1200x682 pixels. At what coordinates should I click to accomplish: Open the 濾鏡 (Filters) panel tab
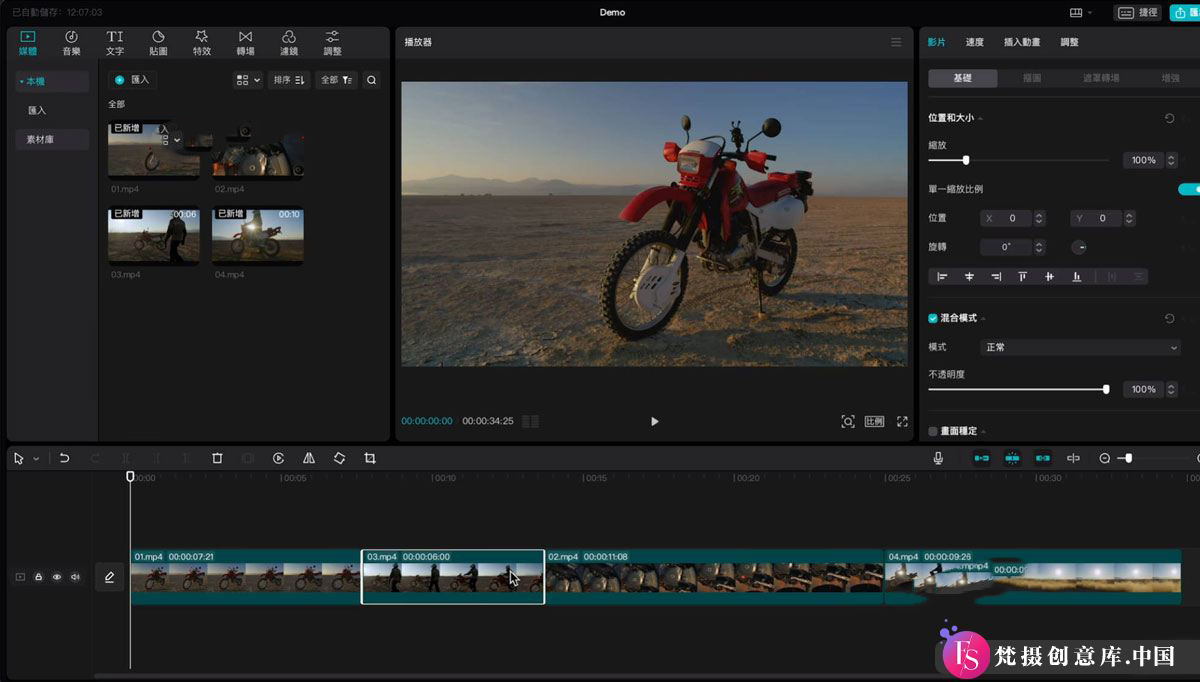click(x=289, y=43)
